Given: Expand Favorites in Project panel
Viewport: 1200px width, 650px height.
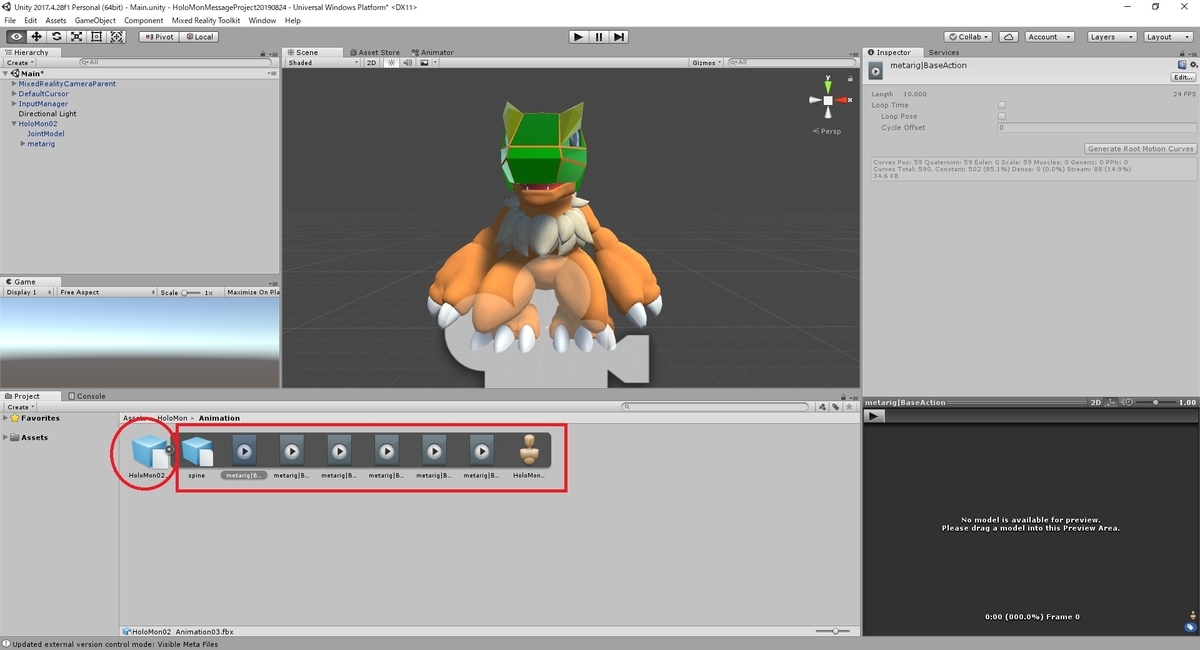Looking at the screenshot, I should [7, 419].
